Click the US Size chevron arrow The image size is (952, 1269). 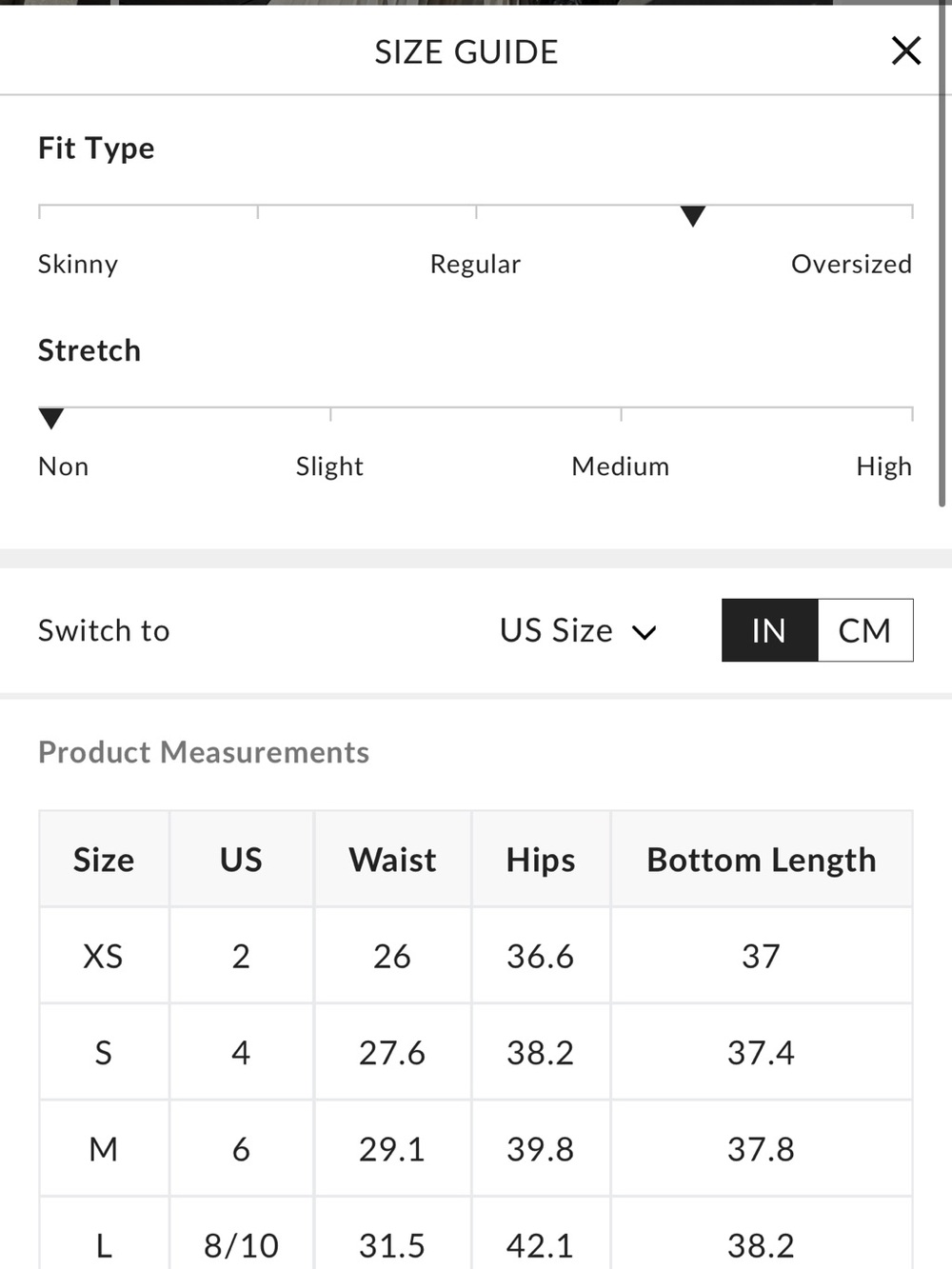tap(645, 632)
